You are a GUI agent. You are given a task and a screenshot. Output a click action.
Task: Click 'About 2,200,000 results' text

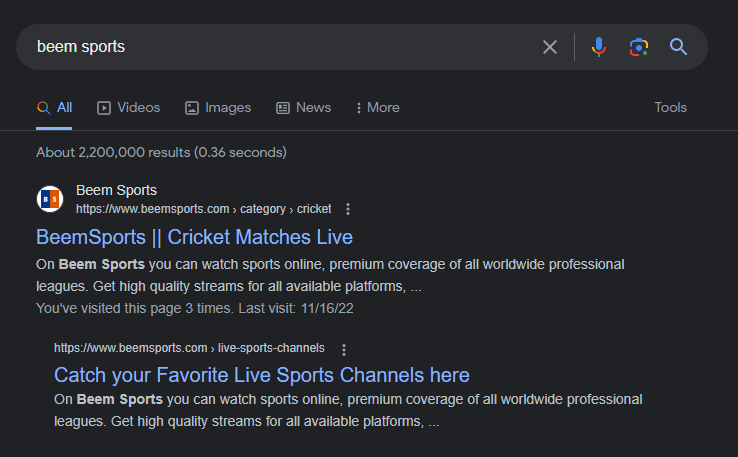tap(161, 152)
